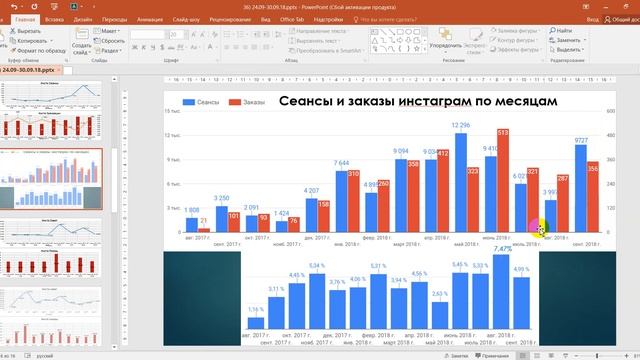The width and height of the screenshot is (640, 360).
Task: Open Контур фигуры outline dropdown
Action: pos(514,40)
